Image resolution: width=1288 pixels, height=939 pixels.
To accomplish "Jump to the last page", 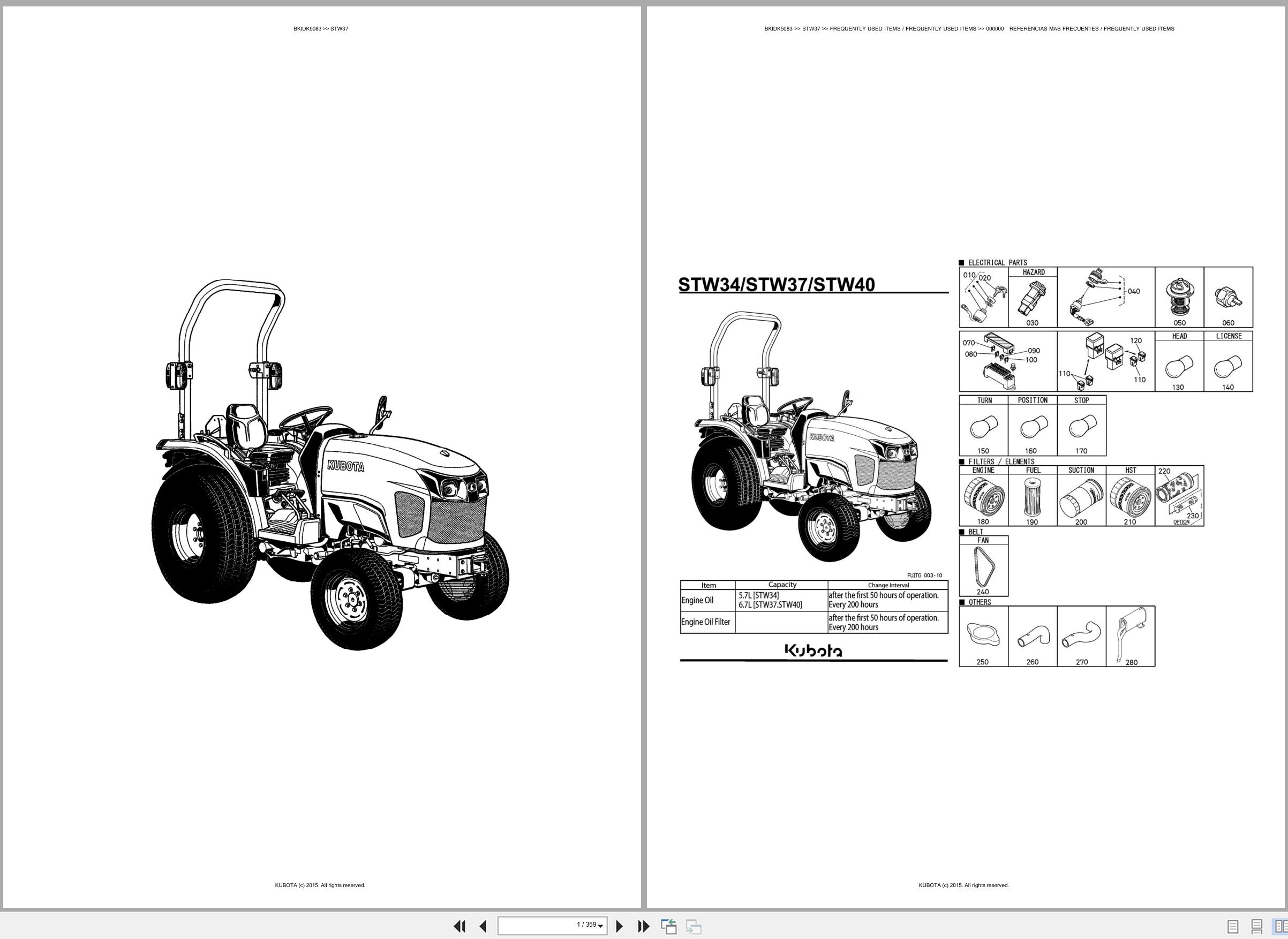I will pos(643,927).
